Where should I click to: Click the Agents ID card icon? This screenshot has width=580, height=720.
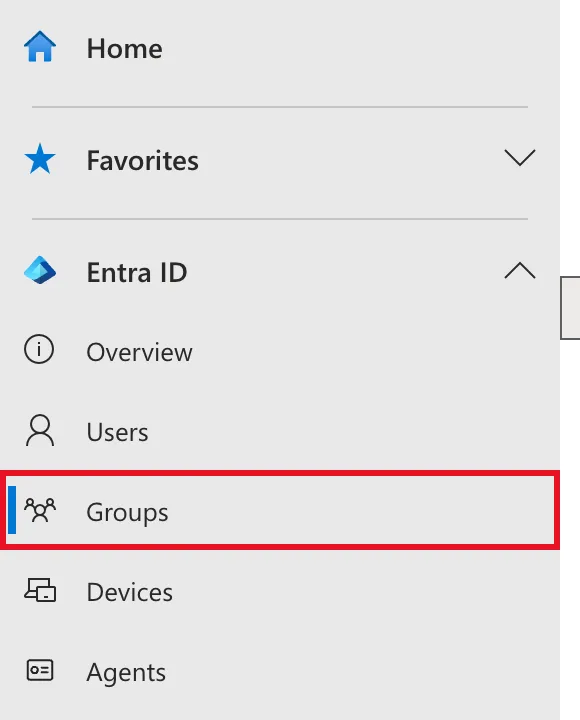coord(40,670)
